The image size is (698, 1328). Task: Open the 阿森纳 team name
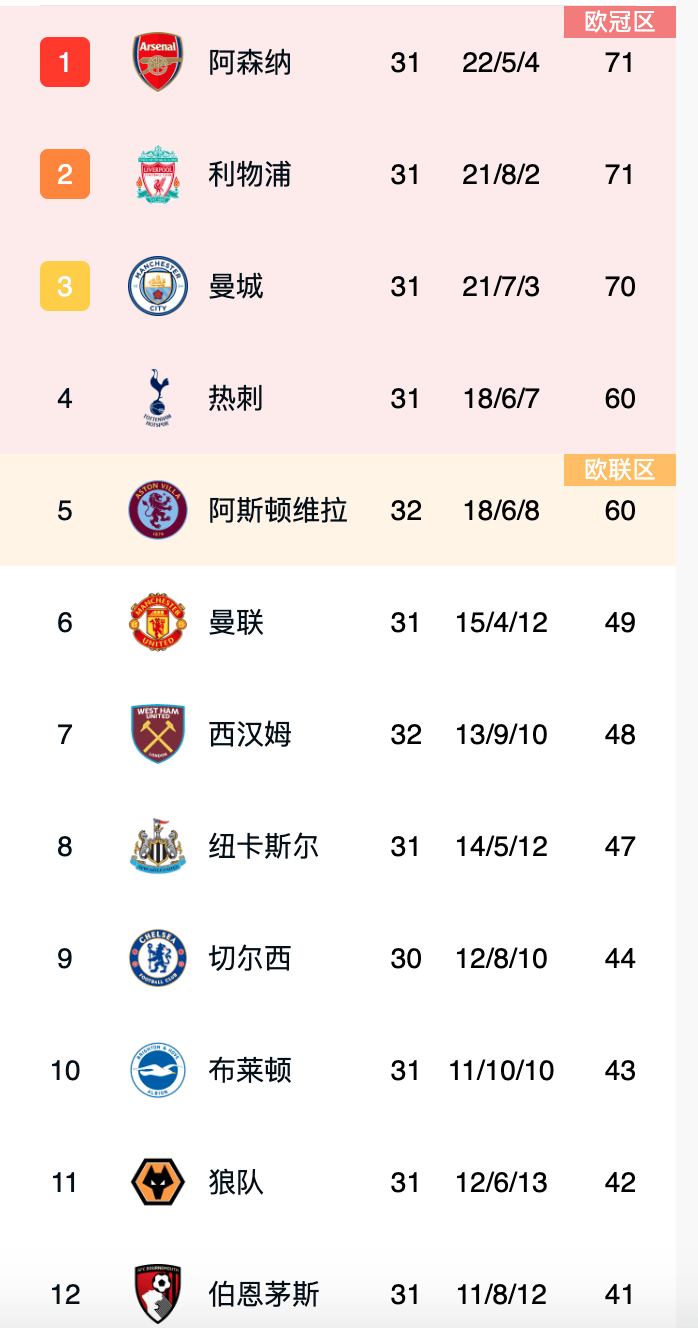pos(250,62)
